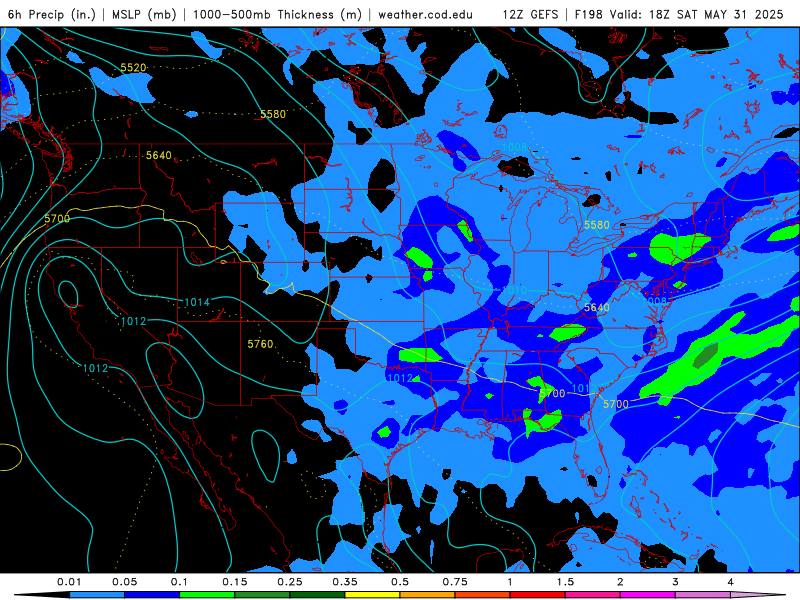
Task: Click the dark green 0.25–0.35 legend swatch
Action: pyautogui.click(x=317, y=595)
